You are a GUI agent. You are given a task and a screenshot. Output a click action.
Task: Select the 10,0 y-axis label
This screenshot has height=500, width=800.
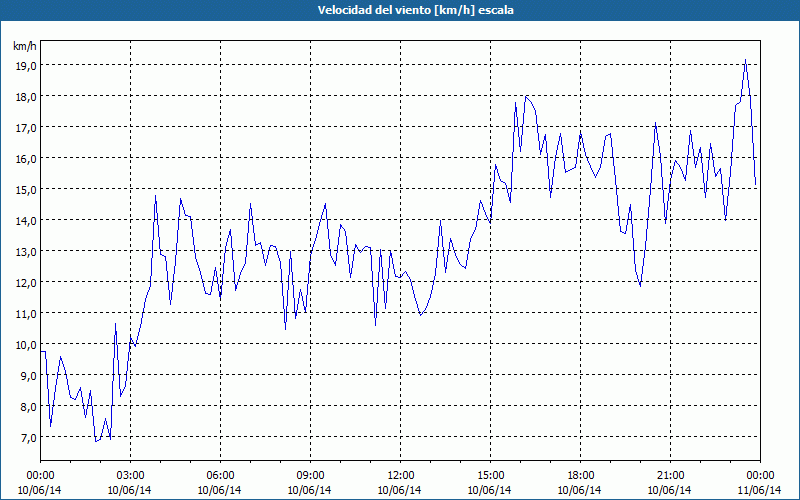(26, 345)
